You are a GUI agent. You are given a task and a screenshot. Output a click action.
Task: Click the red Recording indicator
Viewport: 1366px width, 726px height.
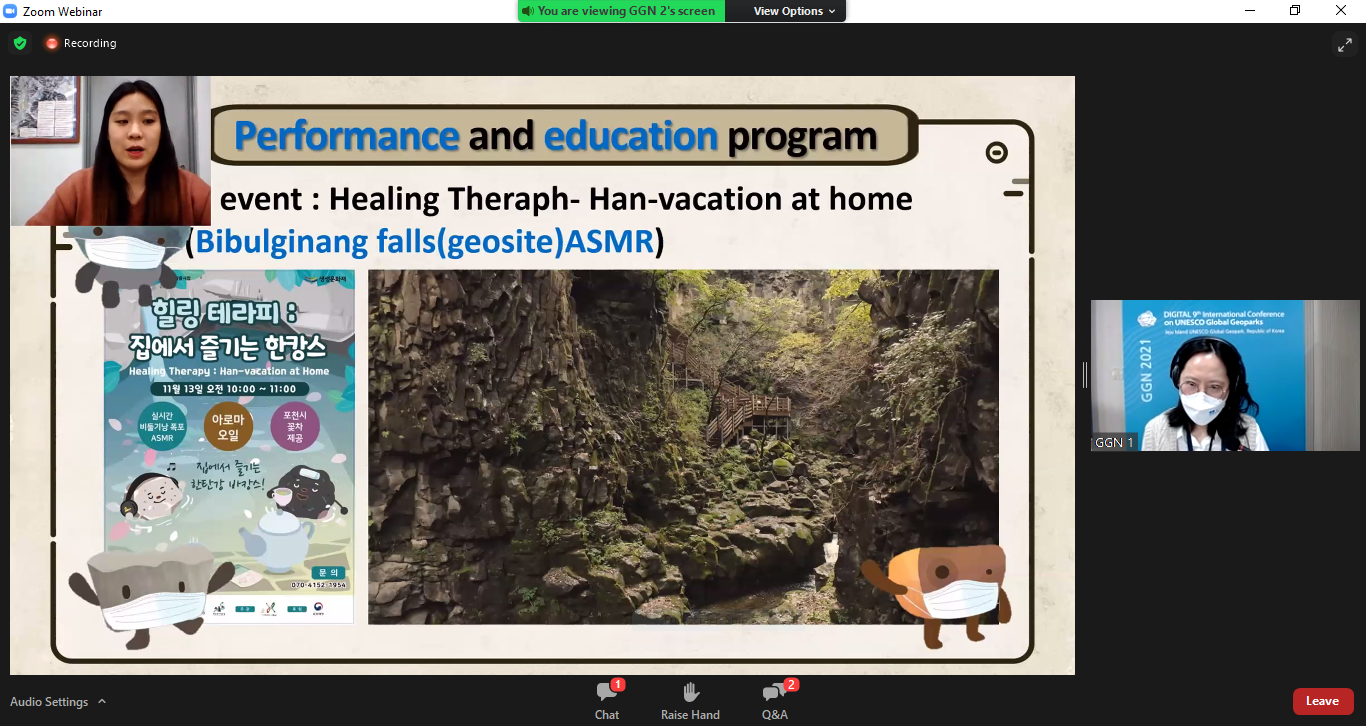tap(80, 43)
